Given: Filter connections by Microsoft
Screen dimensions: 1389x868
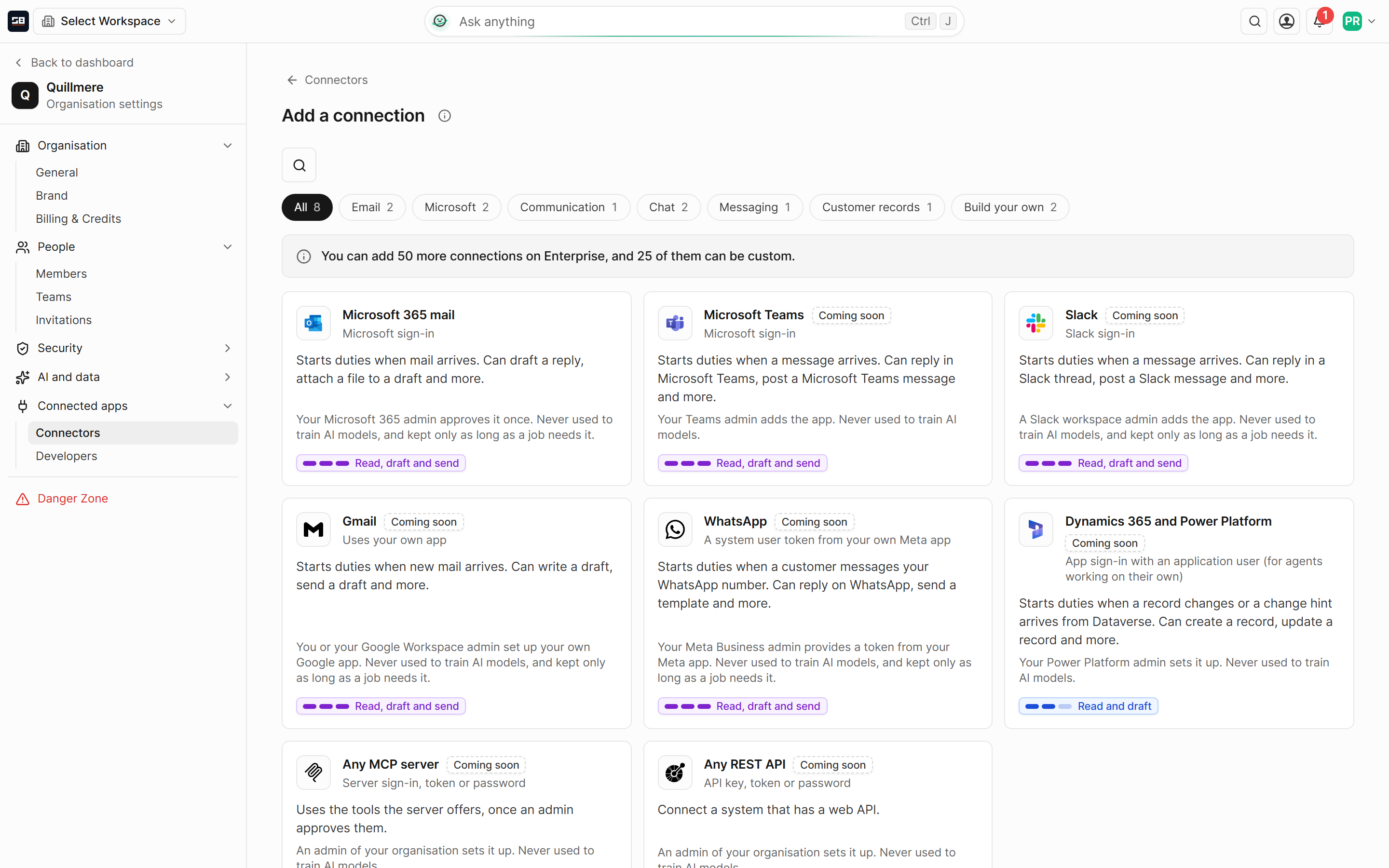Looking at the screenshot, I should pos(456,207).
